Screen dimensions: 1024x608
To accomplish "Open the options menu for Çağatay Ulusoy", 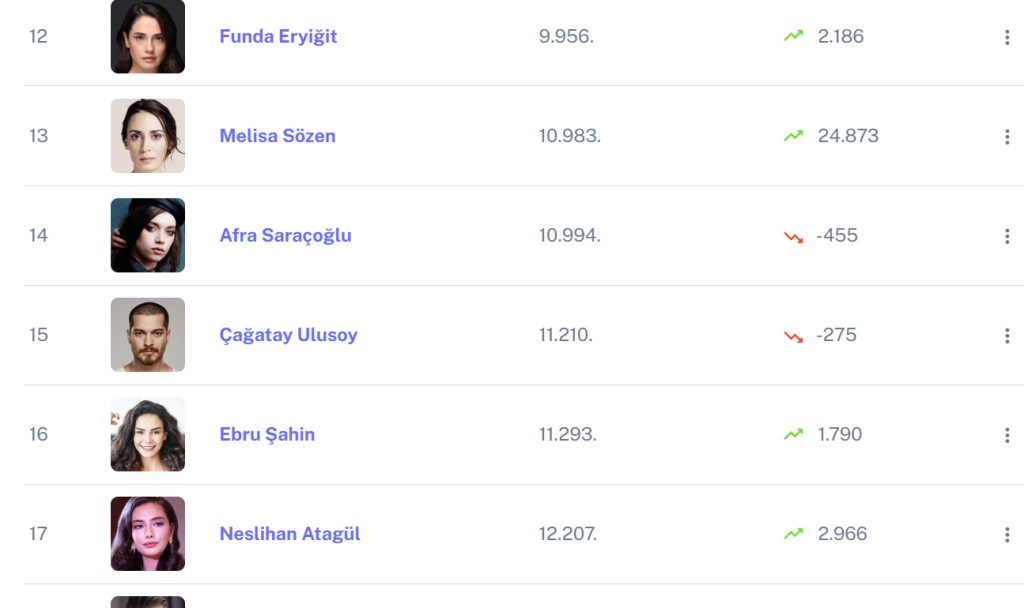I will tap(1006, 336).
